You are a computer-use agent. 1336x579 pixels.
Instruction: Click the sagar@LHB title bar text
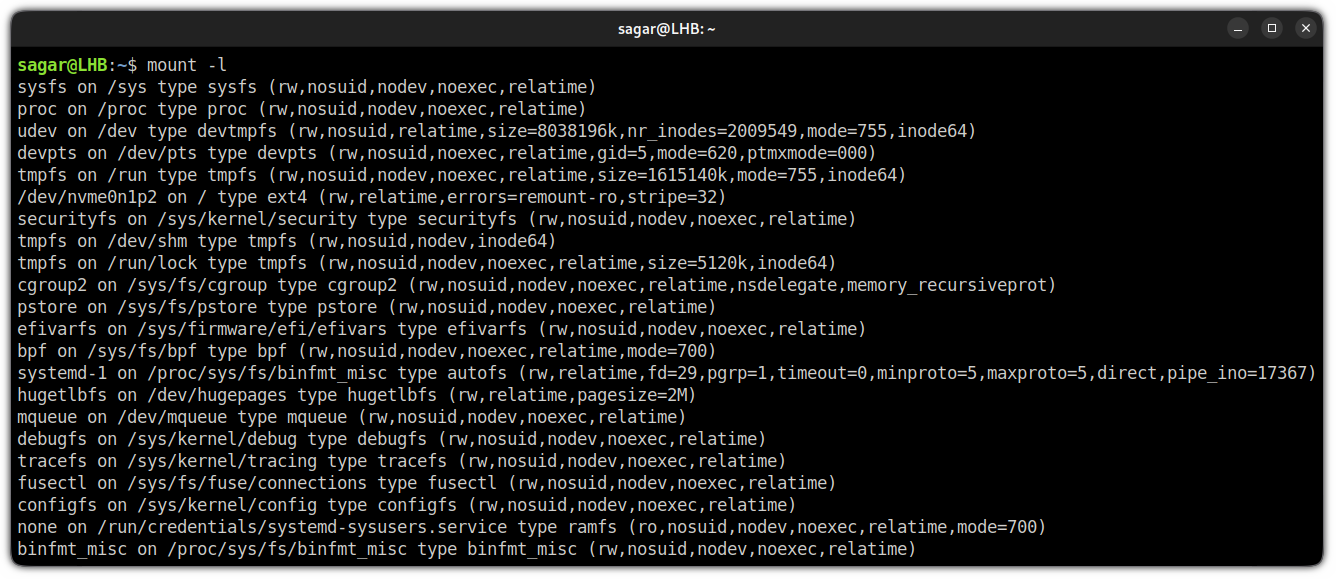(667, 29)
